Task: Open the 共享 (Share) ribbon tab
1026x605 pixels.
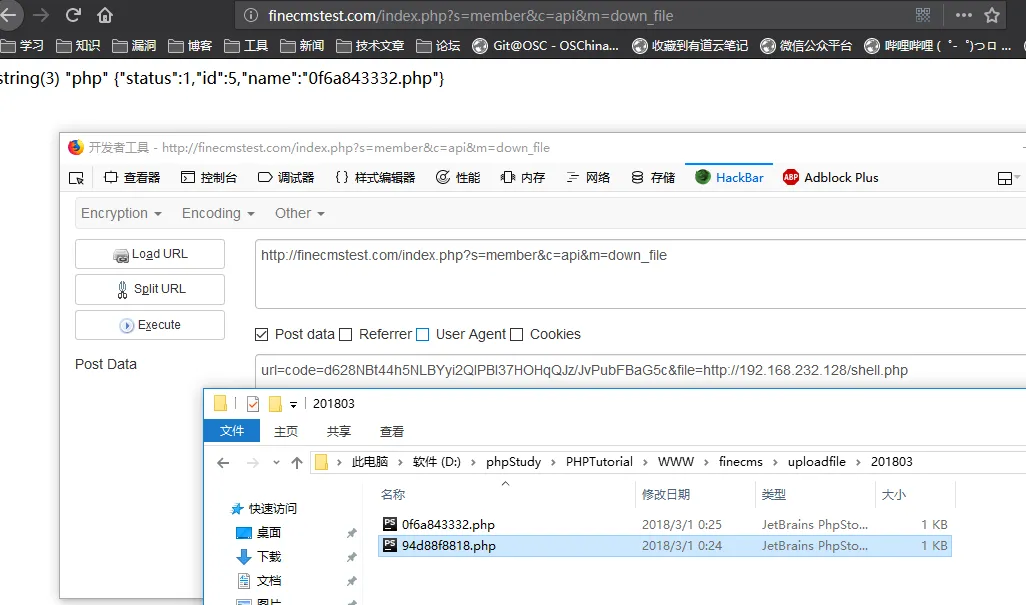Action: [337, 431]
